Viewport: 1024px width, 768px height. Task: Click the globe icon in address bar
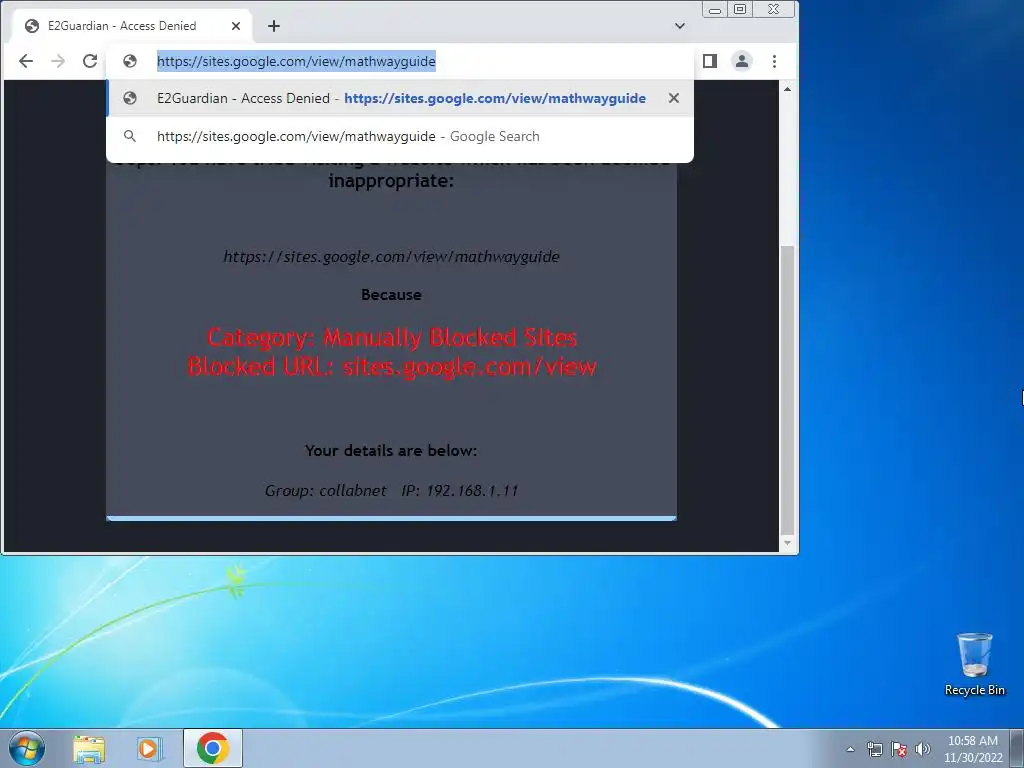click(x=130, y=61)
